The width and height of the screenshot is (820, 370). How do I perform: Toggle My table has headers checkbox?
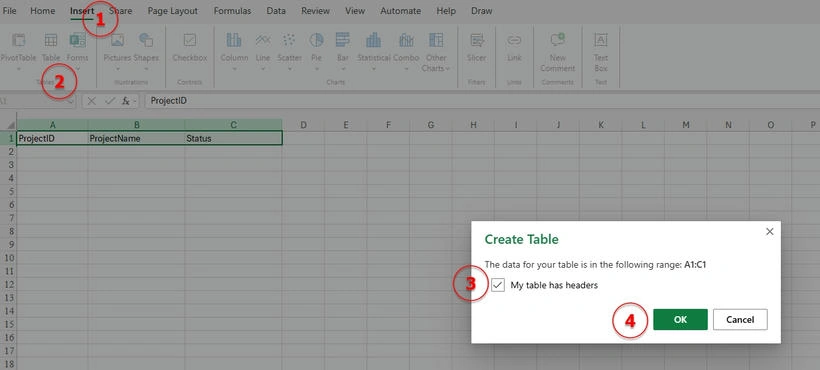[x=498, y=285]
